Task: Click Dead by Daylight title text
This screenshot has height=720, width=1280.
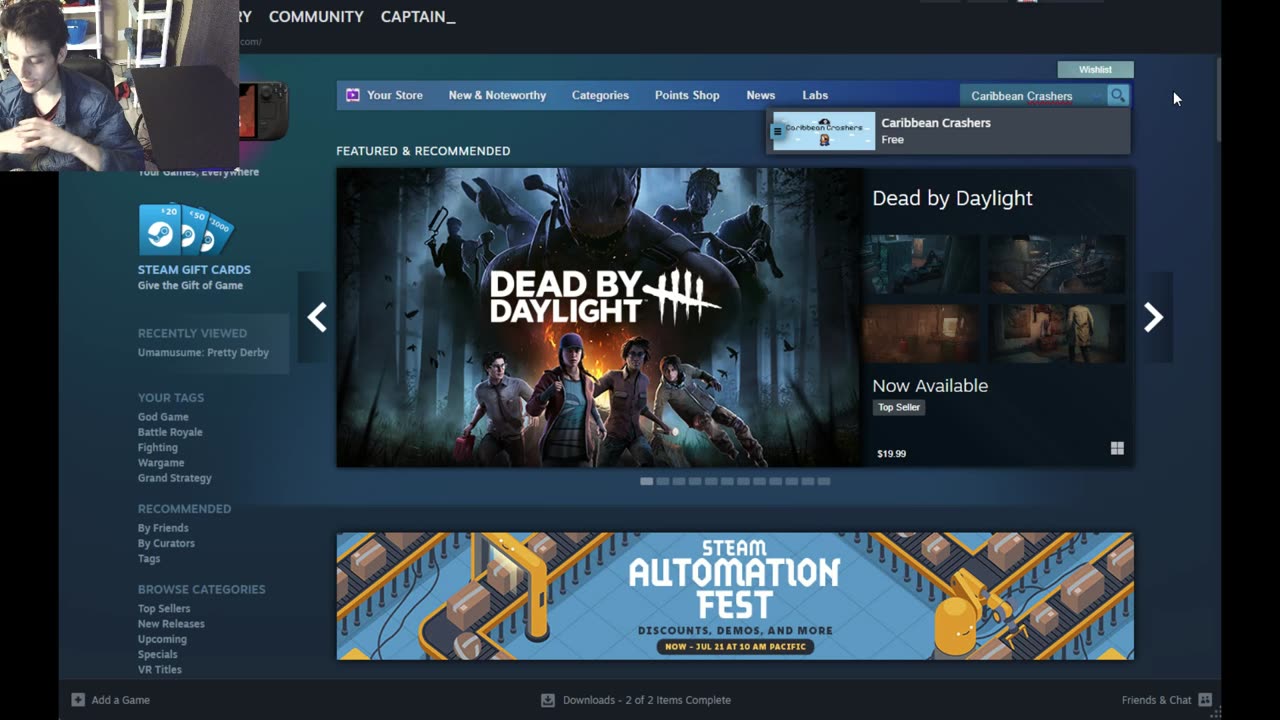Action: (952, 198)
